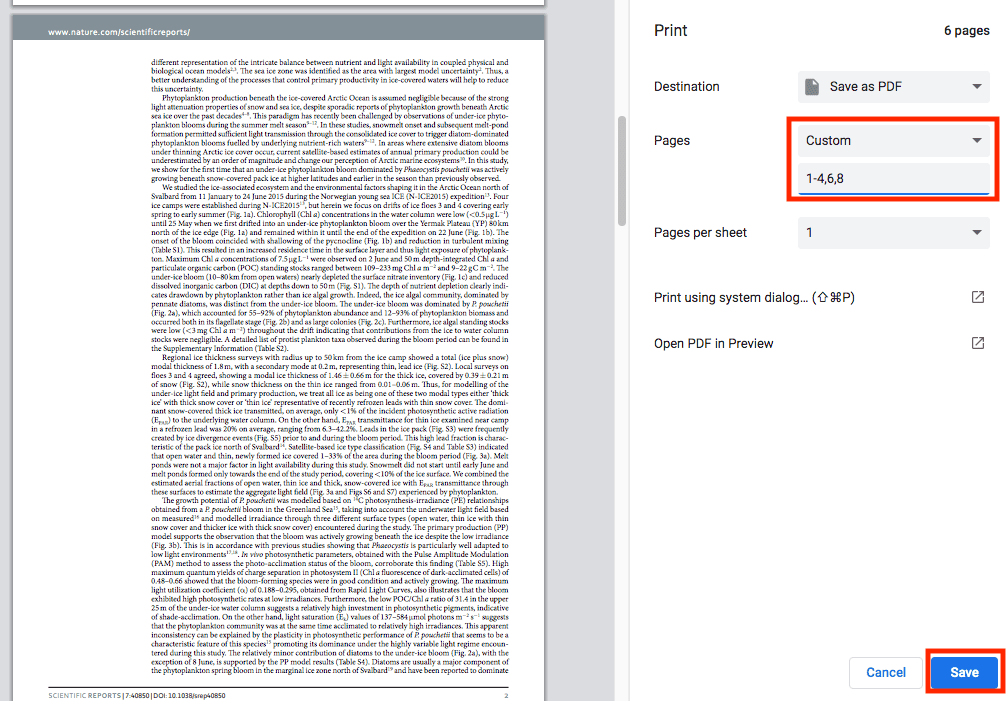Click the Print dialog heading
The image size is (1007, 701).
coord(670,31)
